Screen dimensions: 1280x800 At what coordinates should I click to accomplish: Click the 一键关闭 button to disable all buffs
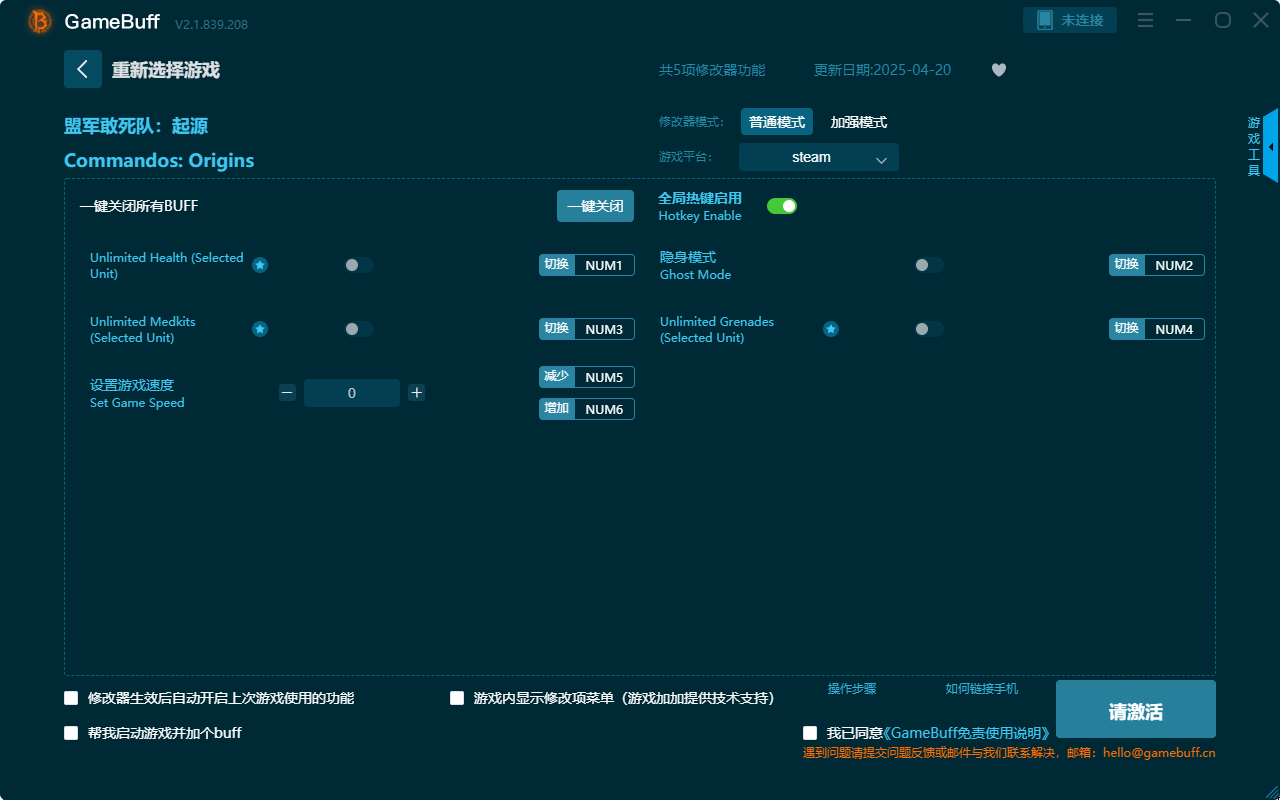pyautogui.click(x=595, y=205)
